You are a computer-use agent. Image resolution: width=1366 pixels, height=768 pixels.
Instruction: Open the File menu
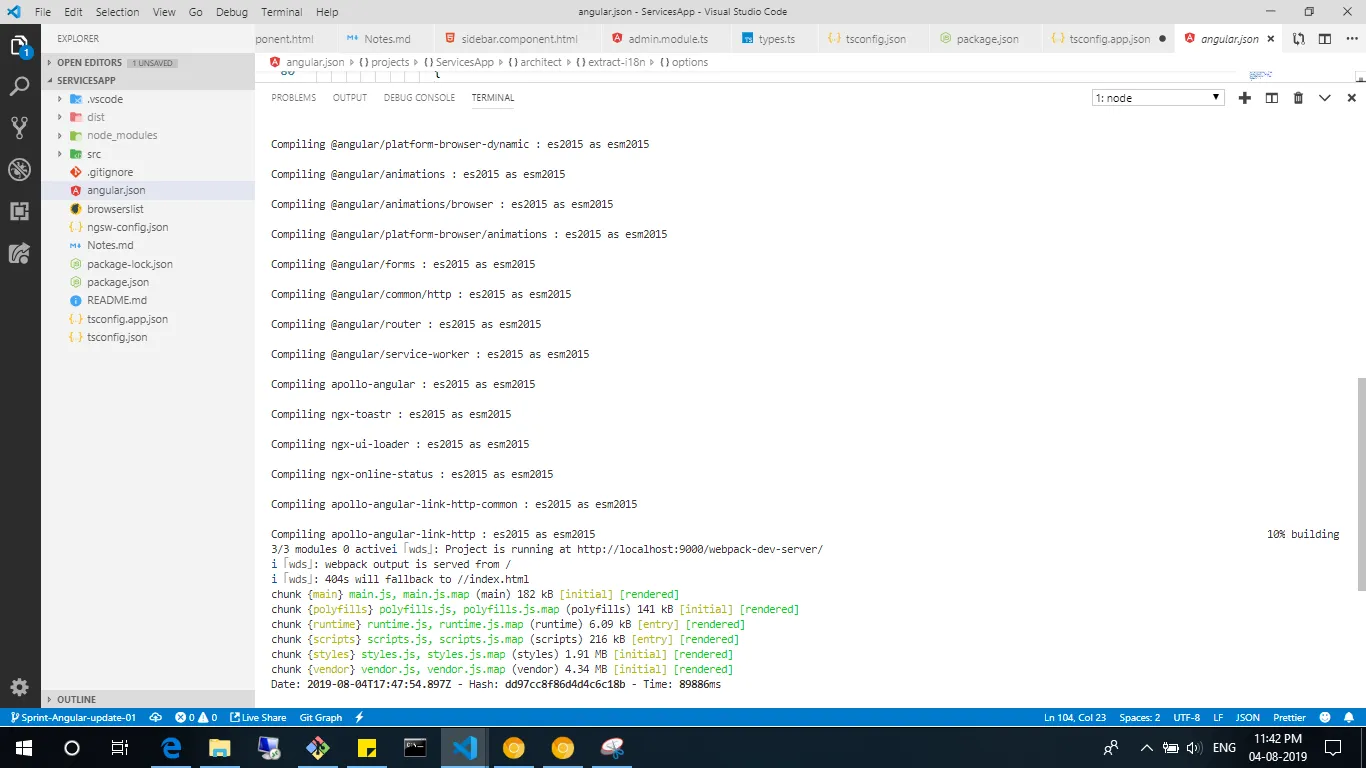pos(42,12)
